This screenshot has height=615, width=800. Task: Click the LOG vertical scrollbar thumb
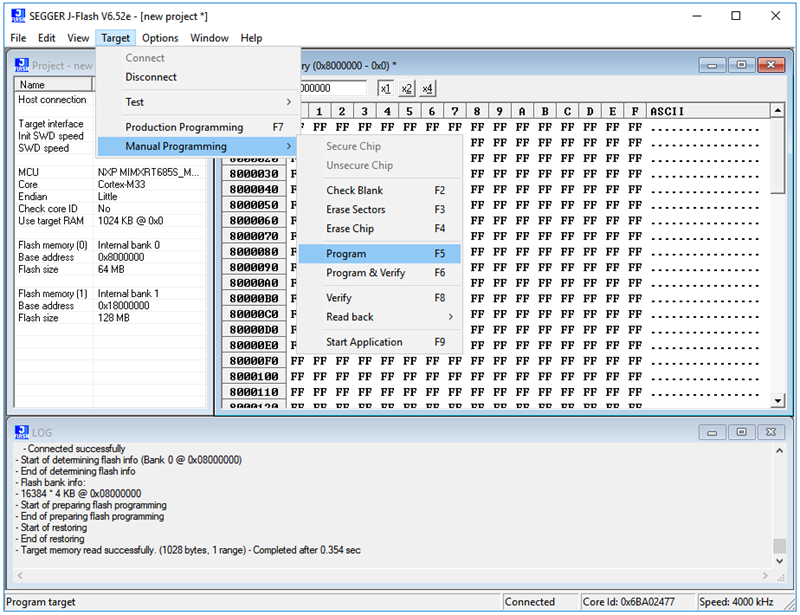(779, 546)
